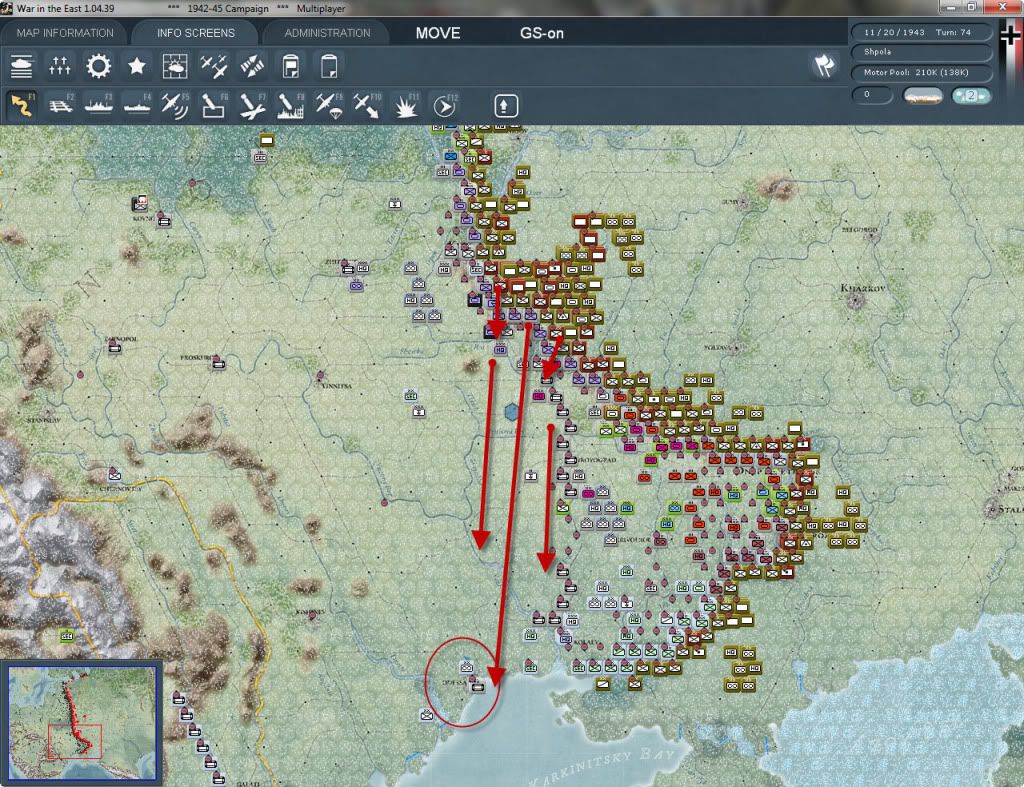This screenshot has width=1024, height=787.
Task: Select the unit counter at Proskurov
Action: coord(218,362)
